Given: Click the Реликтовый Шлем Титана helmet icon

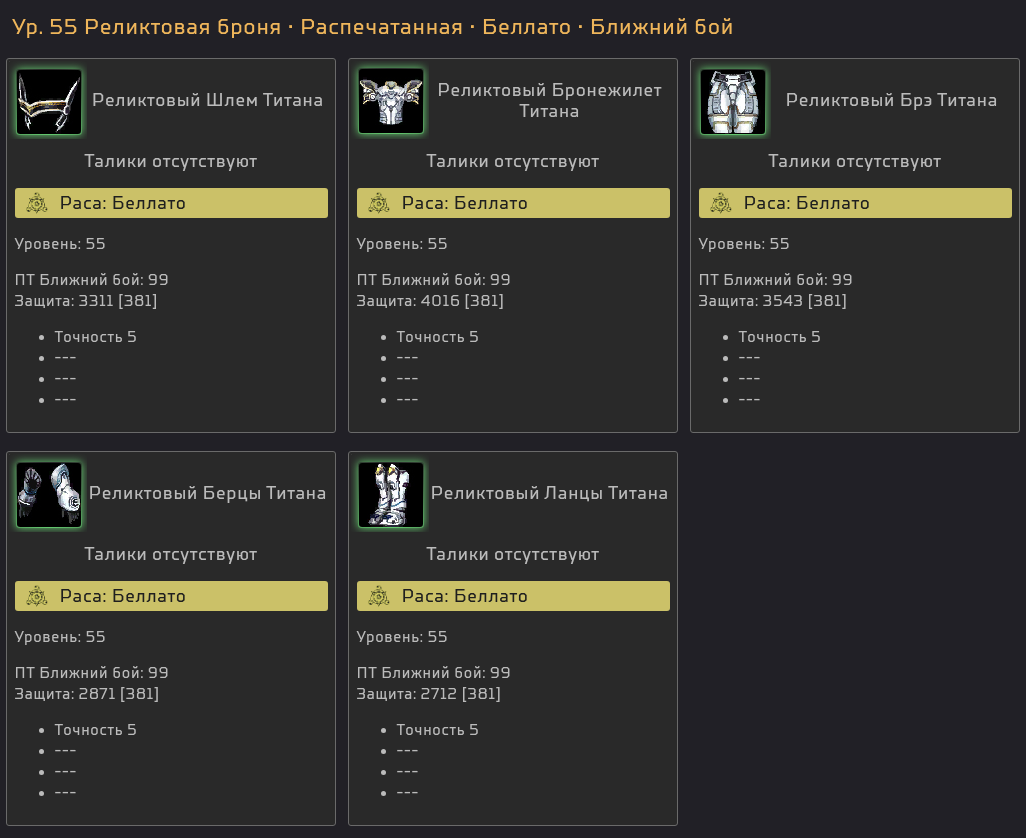Looking at the screenshot, I should pos(49,102).
